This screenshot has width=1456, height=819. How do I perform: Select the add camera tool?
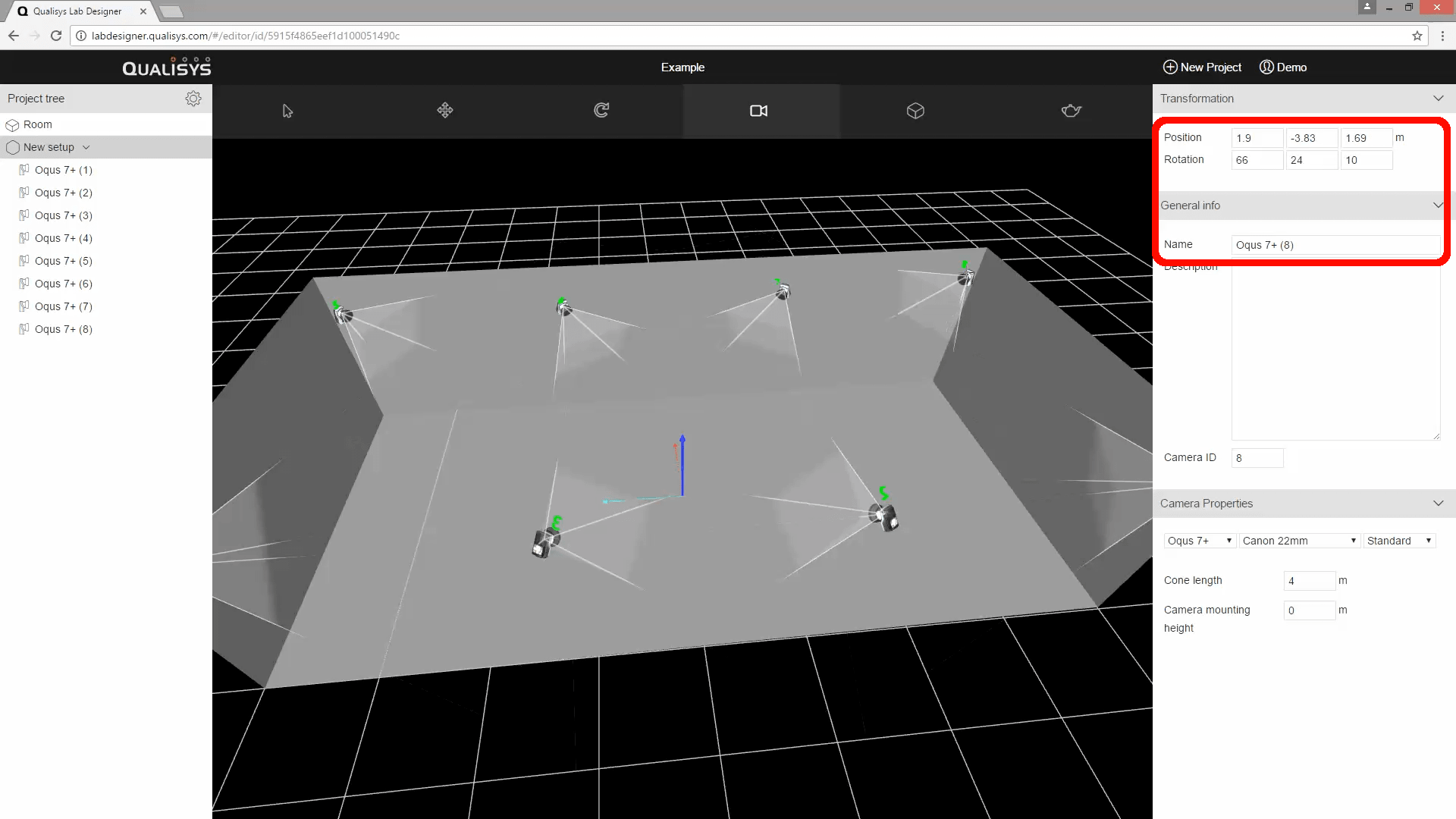coord(758,111)
